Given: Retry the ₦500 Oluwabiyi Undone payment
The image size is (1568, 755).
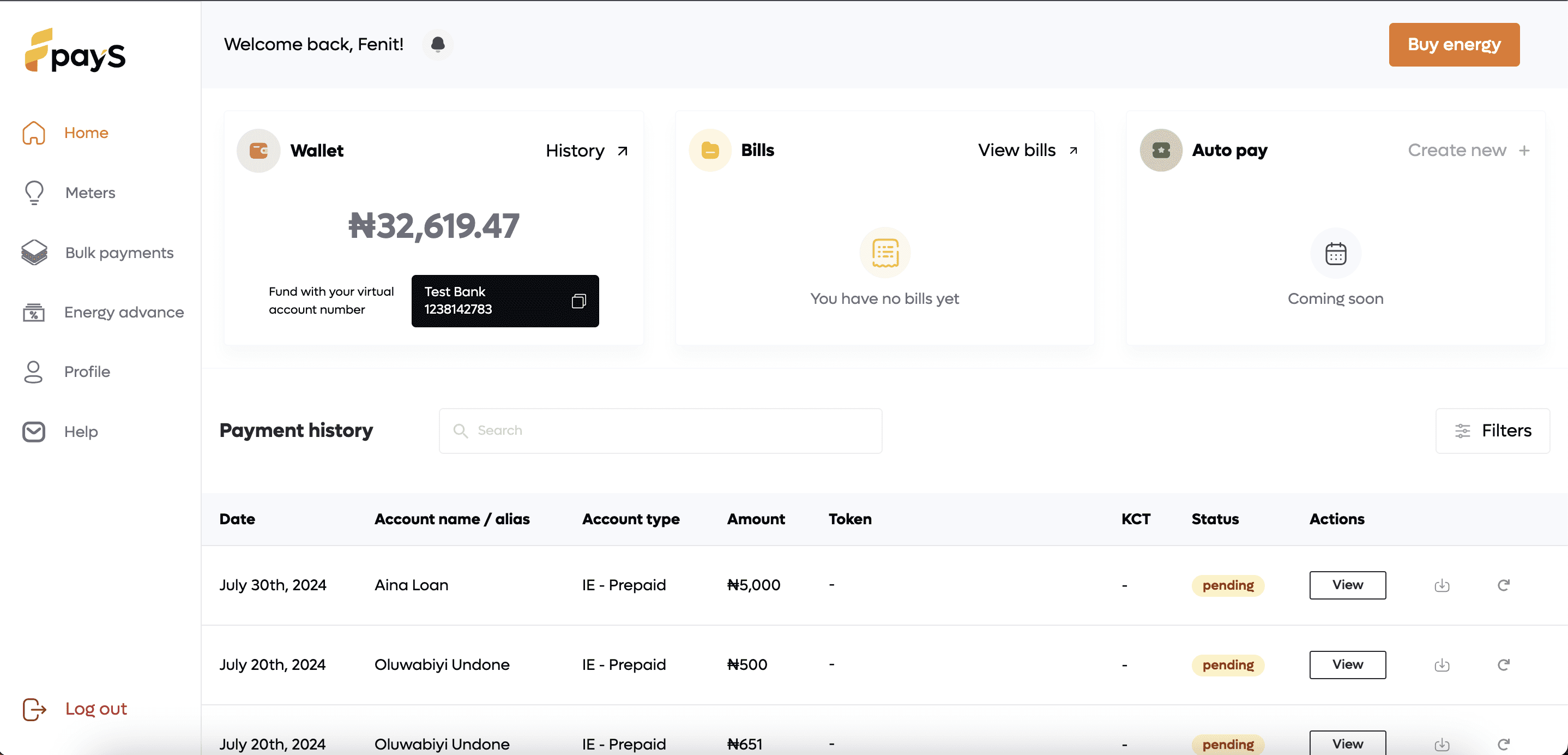Looking at the screenshot, I should 1504,665.
